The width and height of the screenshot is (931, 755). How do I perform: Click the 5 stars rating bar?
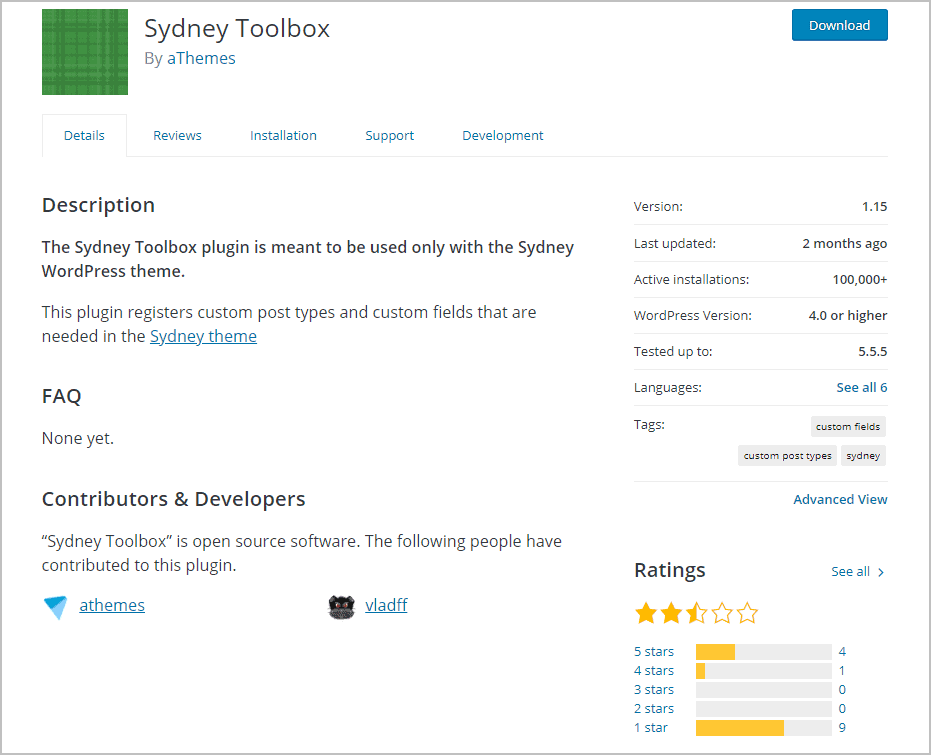(764, 652)
